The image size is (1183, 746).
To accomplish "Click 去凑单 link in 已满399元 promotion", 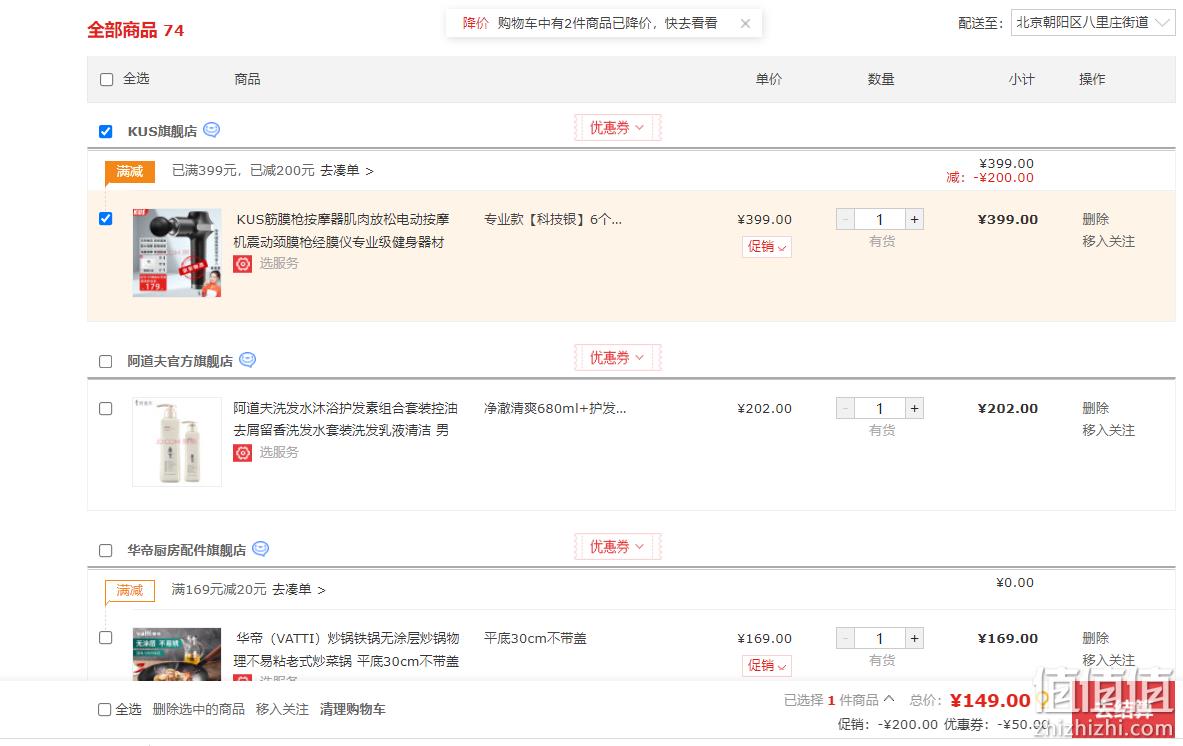I will 346,170.
